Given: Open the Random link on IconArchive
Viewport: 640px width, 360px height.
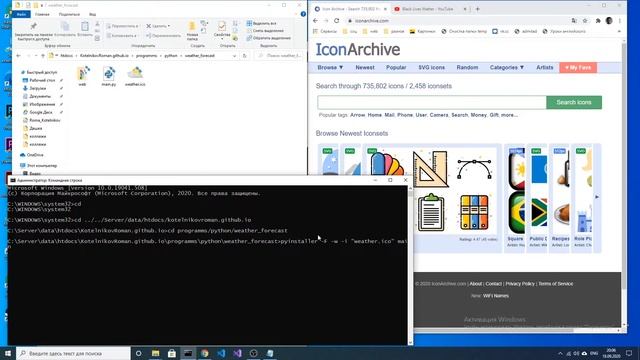Looking at the screenshot, I should (467, 67).
